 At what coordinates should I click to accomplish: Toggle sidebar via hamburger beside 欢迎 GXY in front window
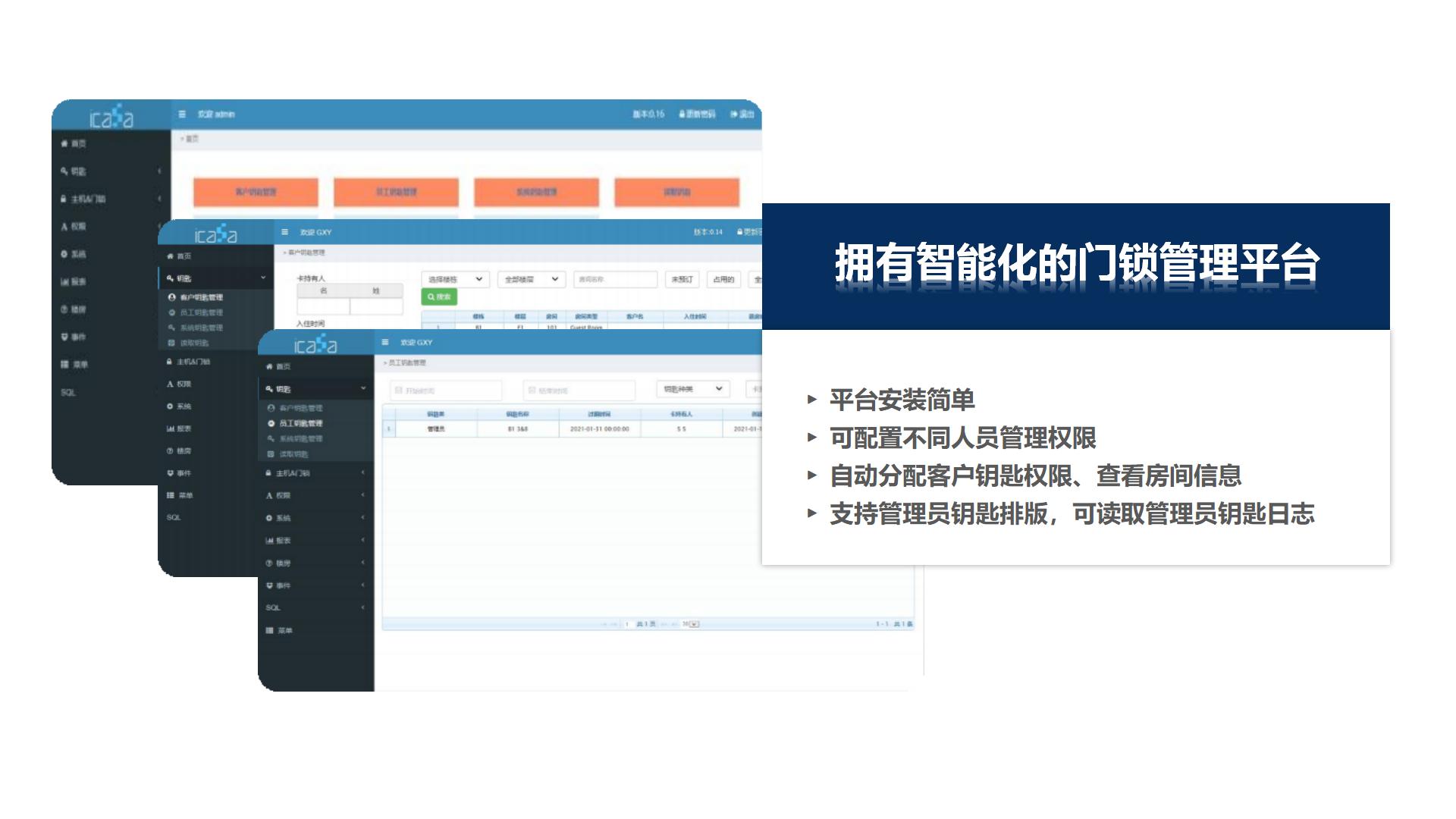tap(385, 343)
